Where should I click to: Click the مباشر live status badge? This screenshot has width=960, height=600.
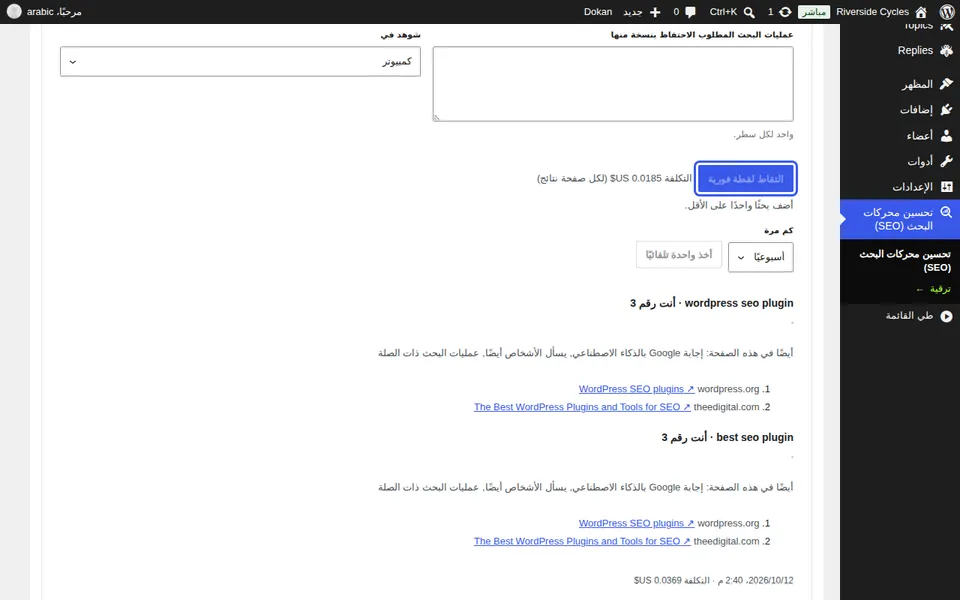(814, 12)
